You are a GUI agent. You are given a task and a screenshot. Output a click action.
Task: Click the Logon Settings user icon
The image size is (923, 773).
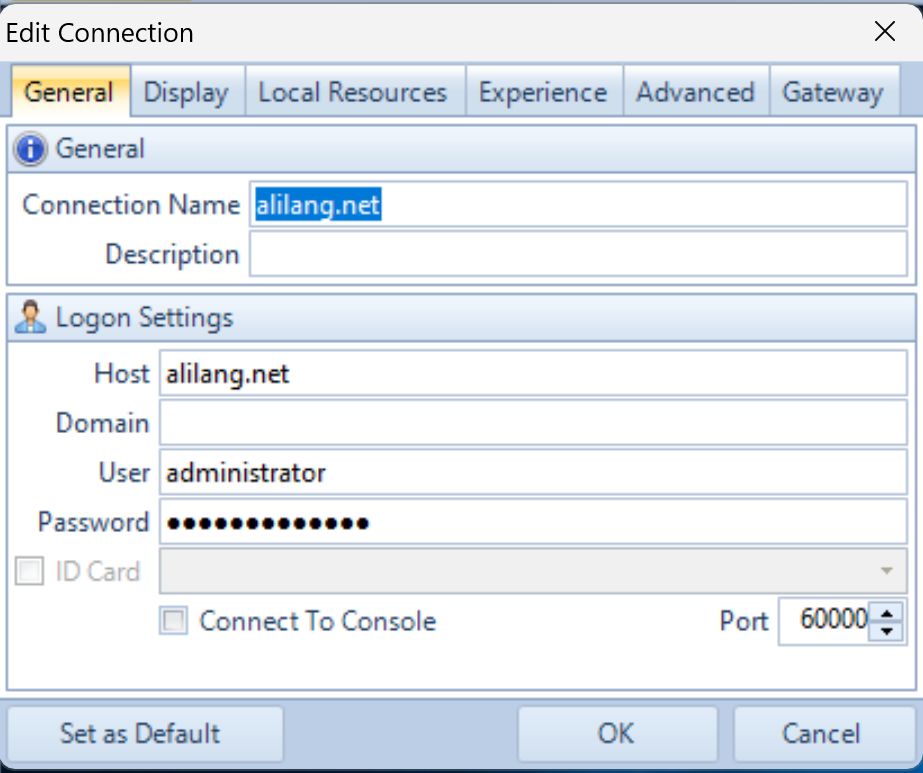click(32, 318)
